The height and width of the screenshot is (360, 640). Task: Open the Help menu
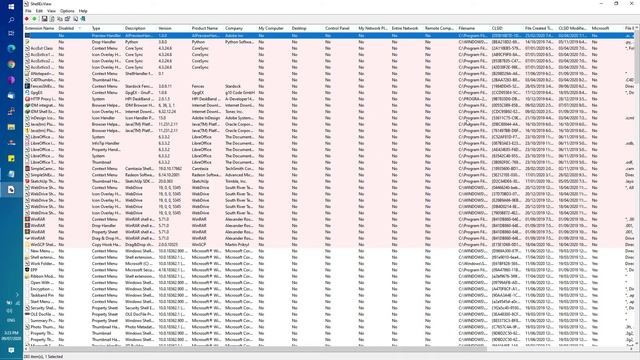[x=83, y=11]
